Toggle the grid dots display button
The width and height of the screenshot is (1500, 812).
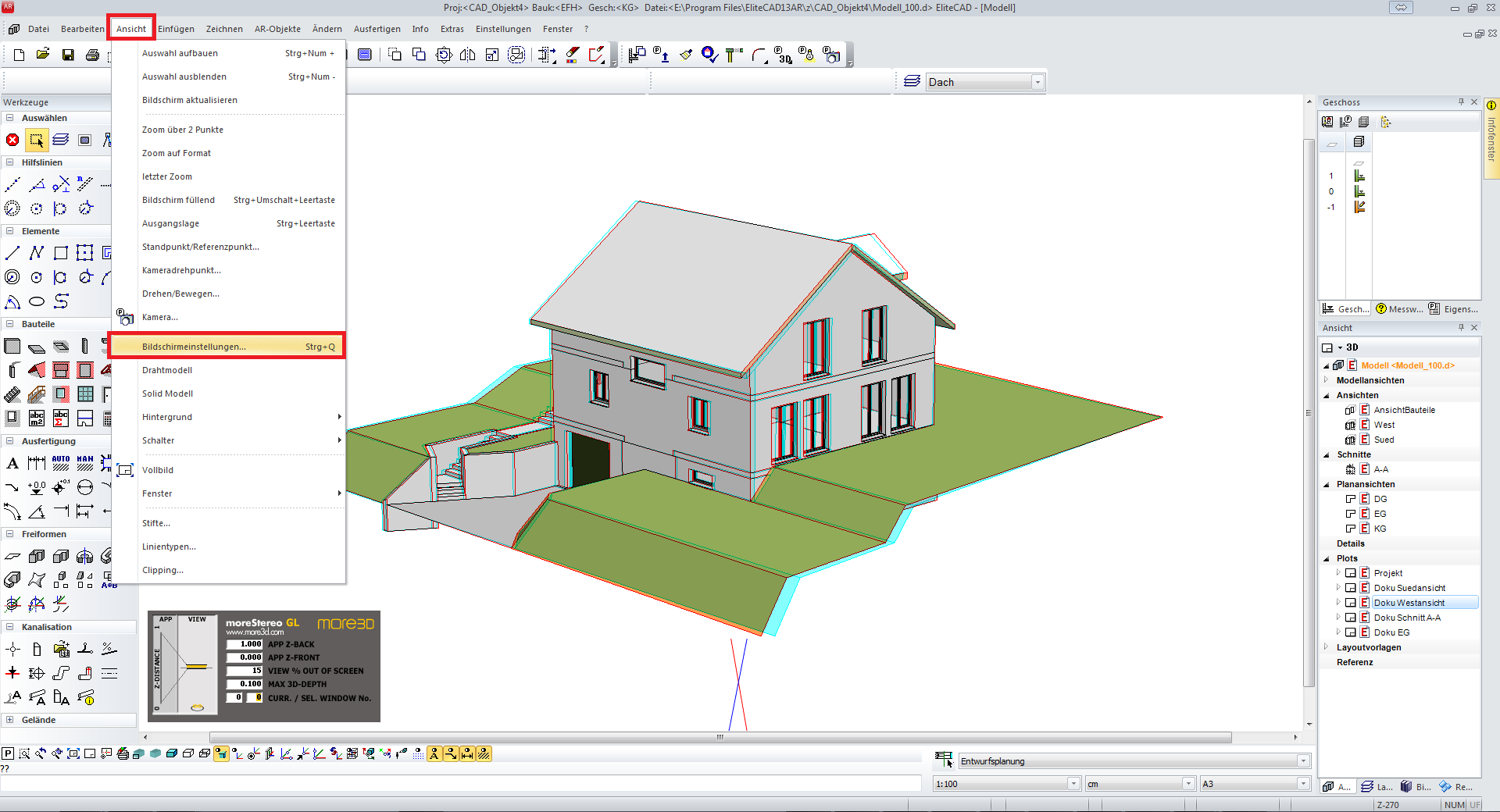(x=418, y=753)
